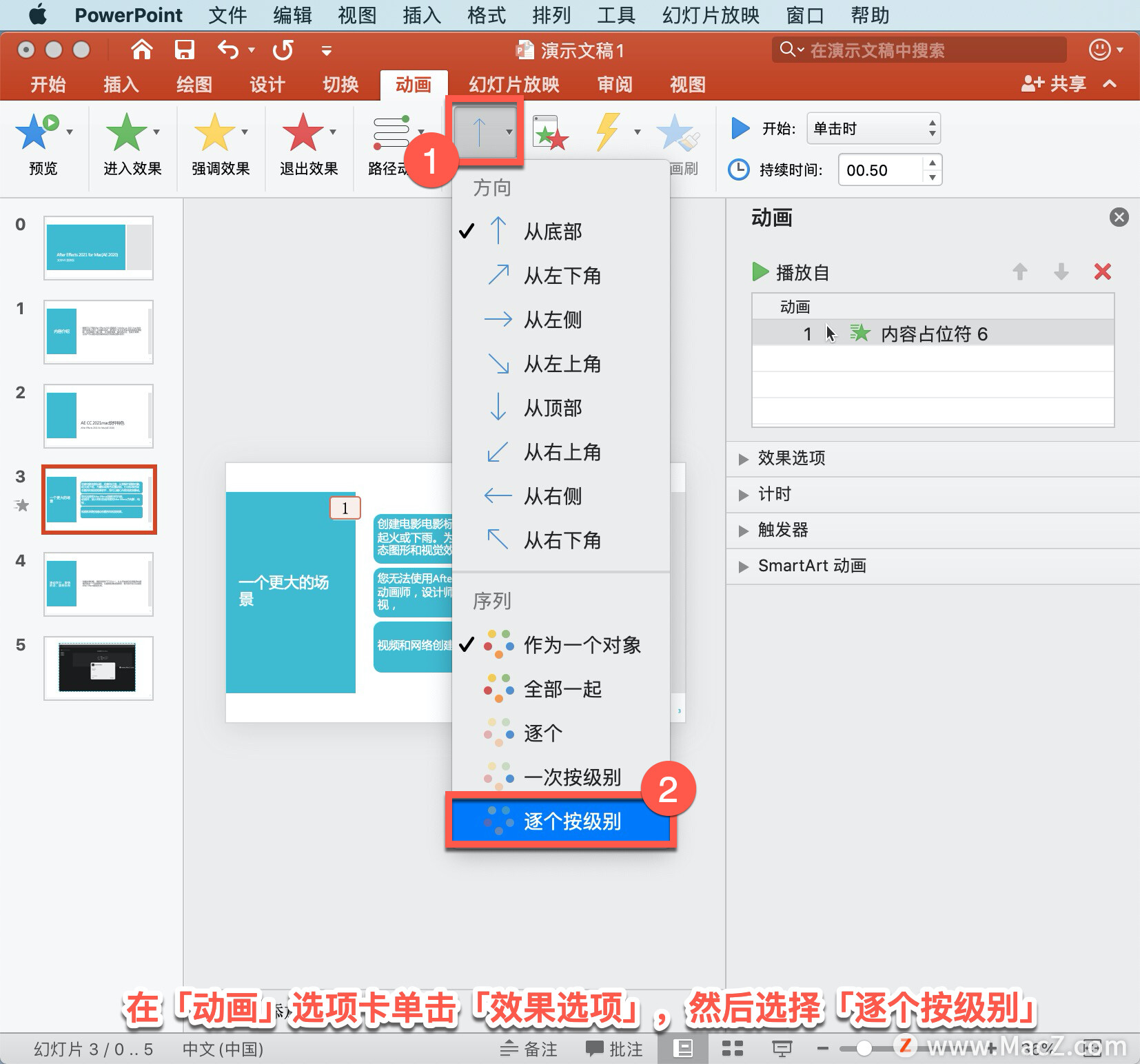The width and height of the screenshot is (1140, 1064).
Task: Click the blue play arrow beside 开始
Action: click(x=740, y=128)
